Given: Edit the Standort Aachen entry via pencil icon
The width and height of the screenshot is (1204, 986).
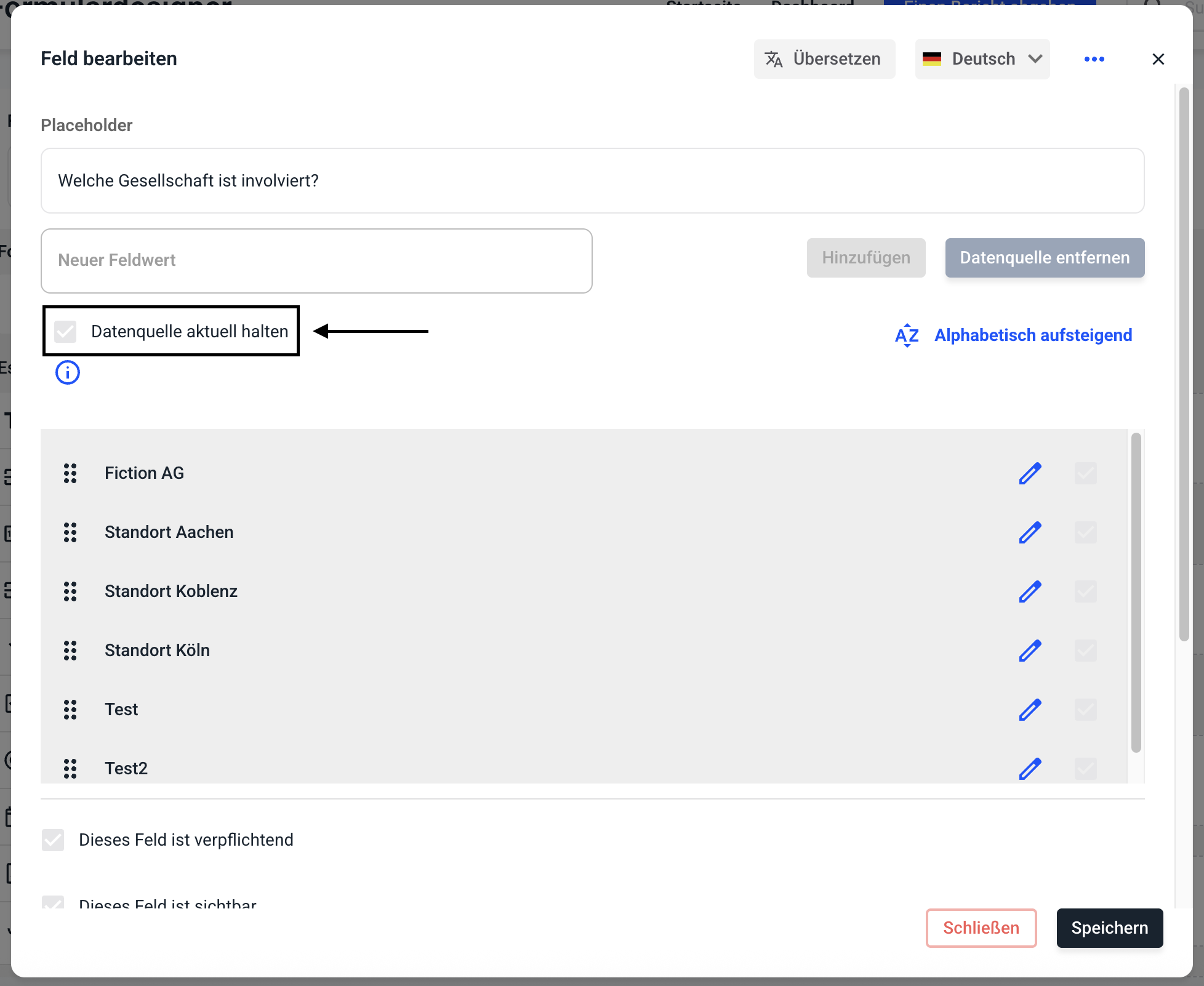Looking at the screenshot, I should tap(1030, 532).
